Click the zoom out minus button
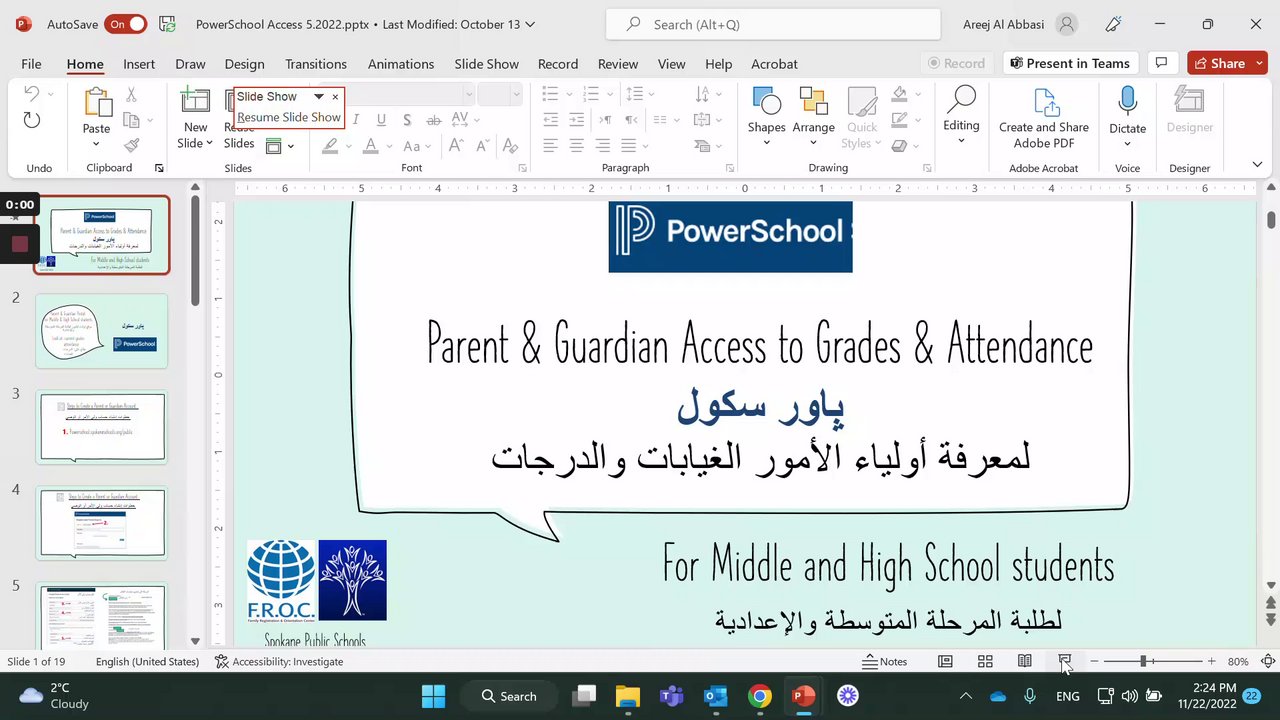The image size is (1280, 720). point(1094,662)
